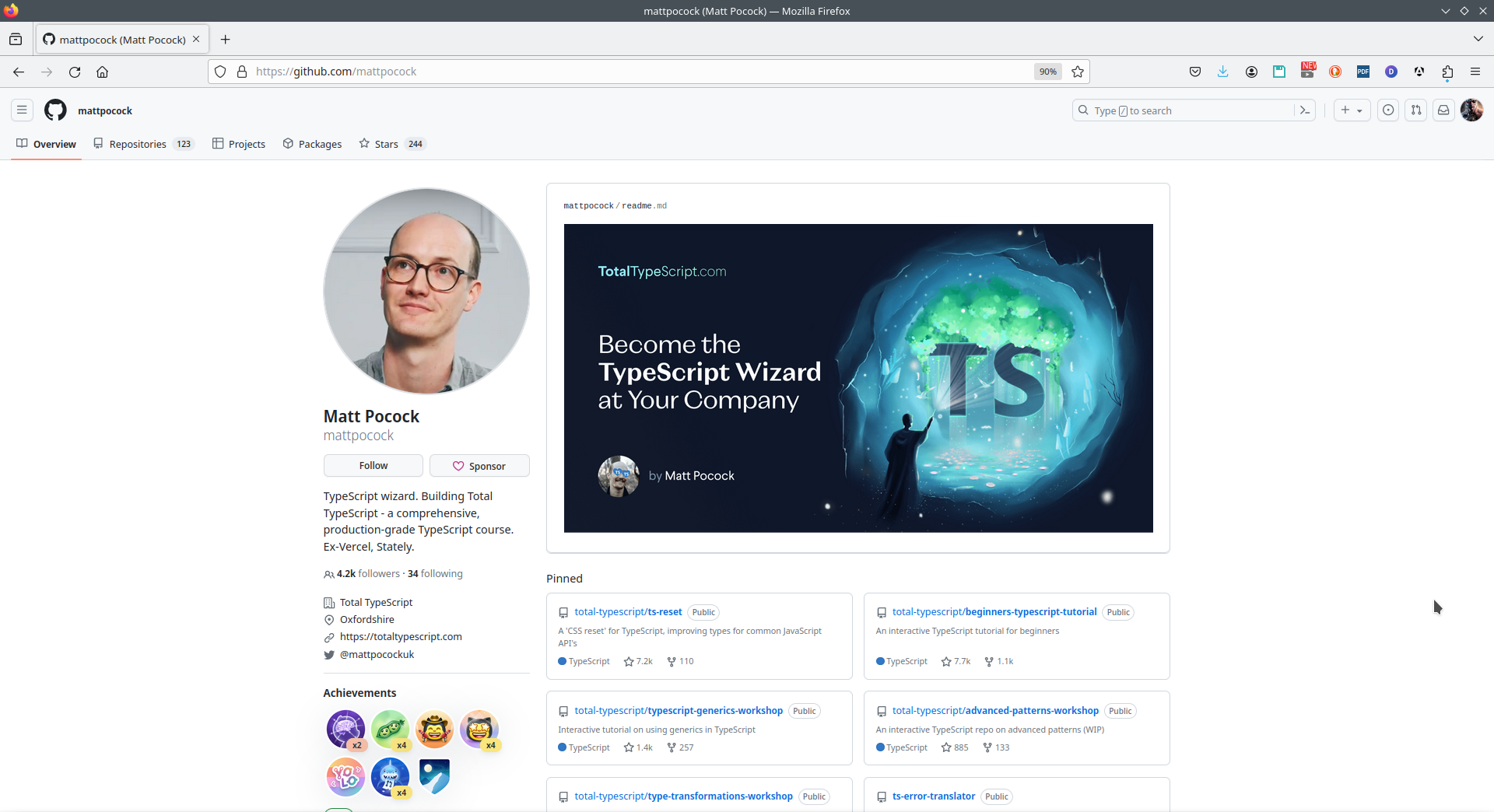Open the Firefox downloads panel
The width and height of the screenshot is (1494, 812).
(1223, 72)
